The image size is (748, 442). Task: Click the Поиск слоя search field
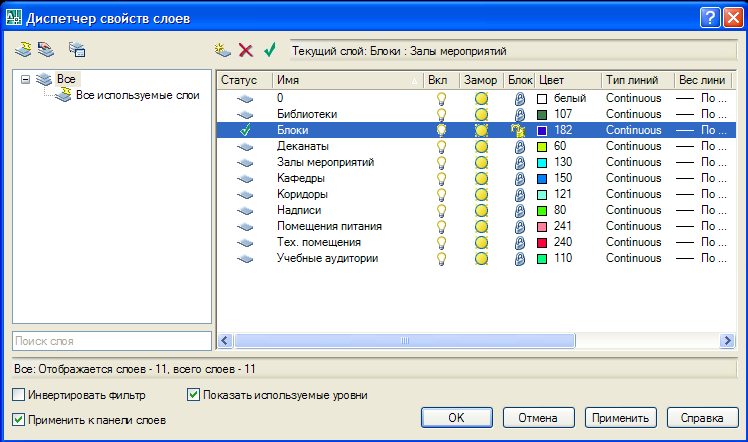(112, 341)
